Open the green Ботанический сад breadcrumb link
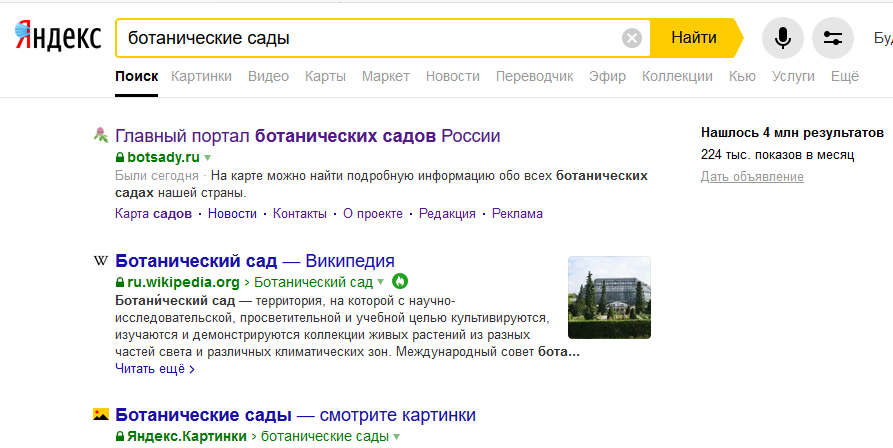 313,282
